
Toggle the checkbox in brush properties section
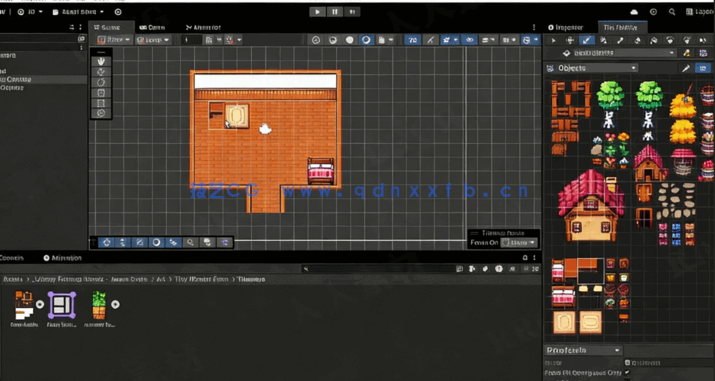627,373
